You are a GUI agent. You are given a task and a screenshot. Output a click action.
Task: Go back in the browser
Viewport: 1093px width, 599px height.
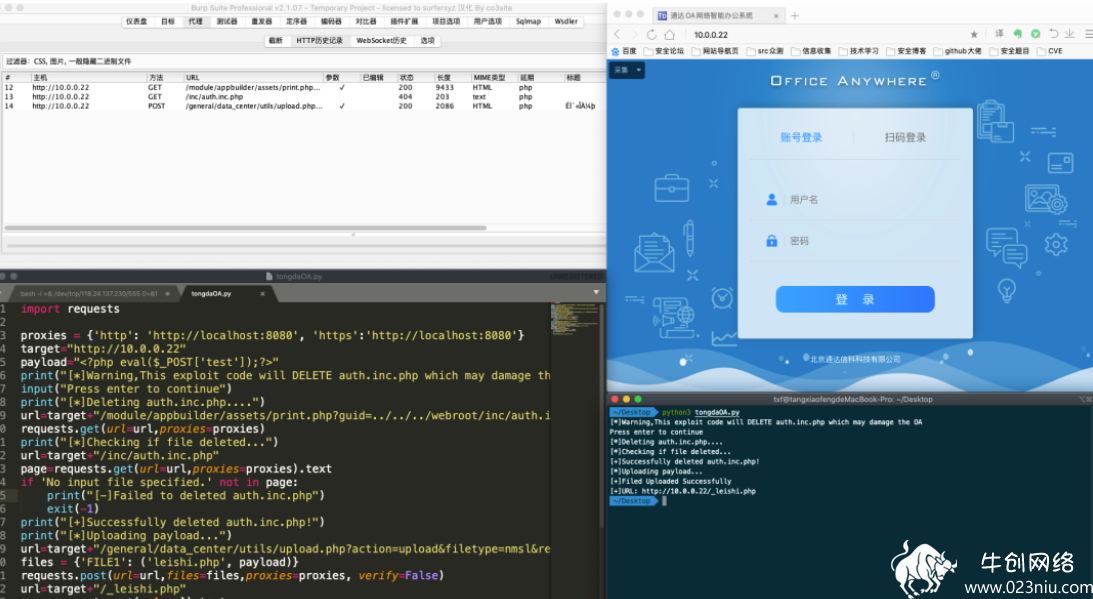pos(617,34)
